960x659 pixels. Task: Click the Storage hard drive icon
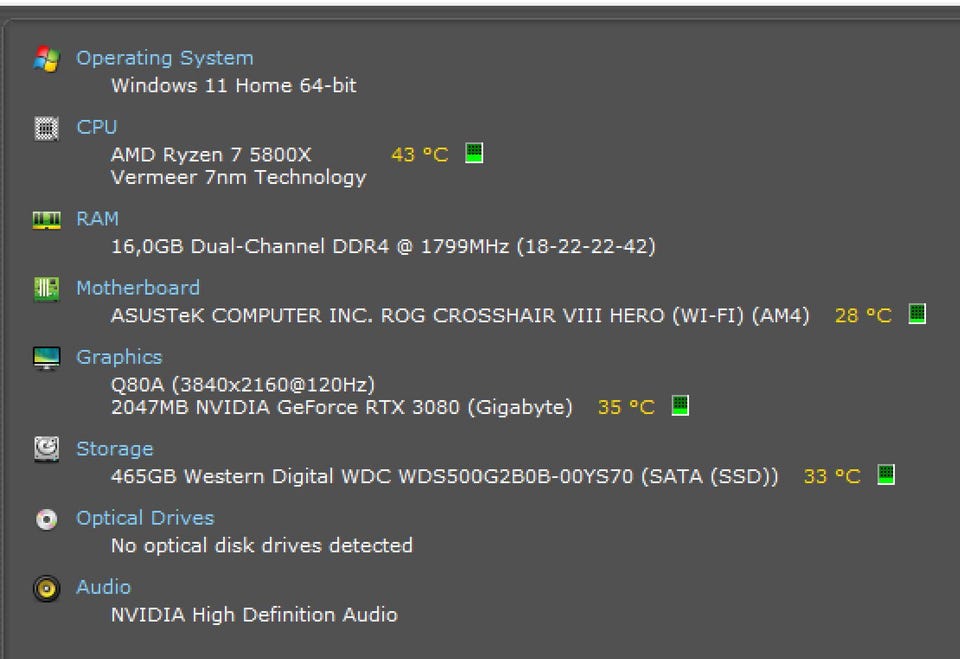tap(46, 449)
